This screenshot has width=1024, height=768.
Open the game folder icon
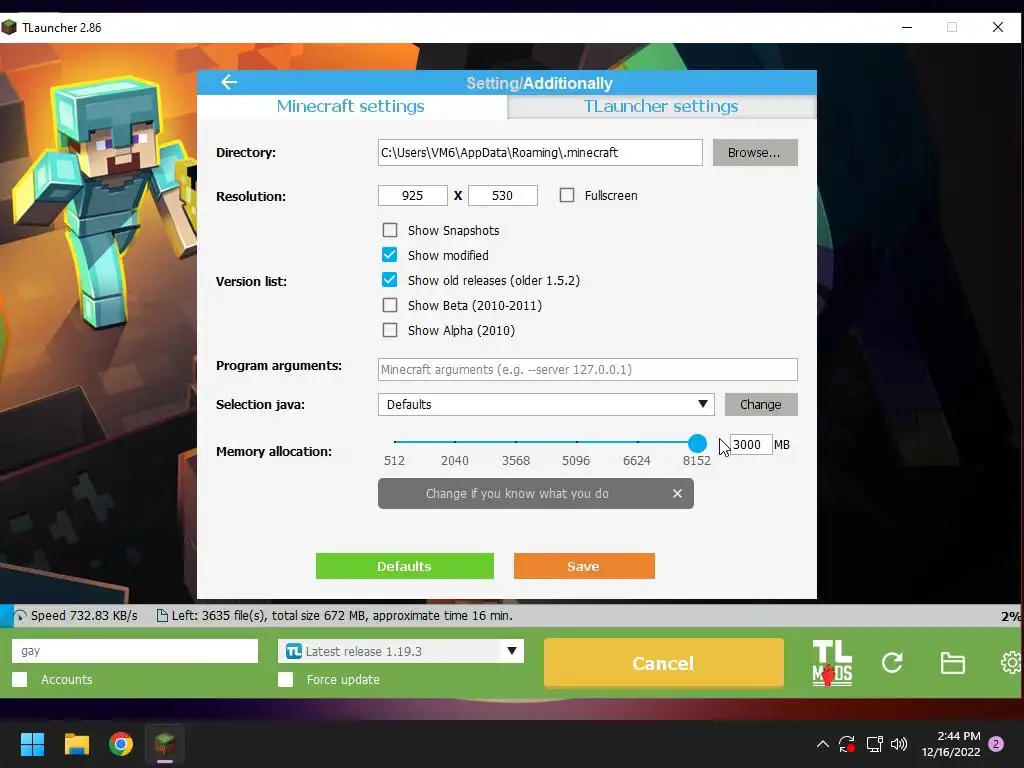952,663
